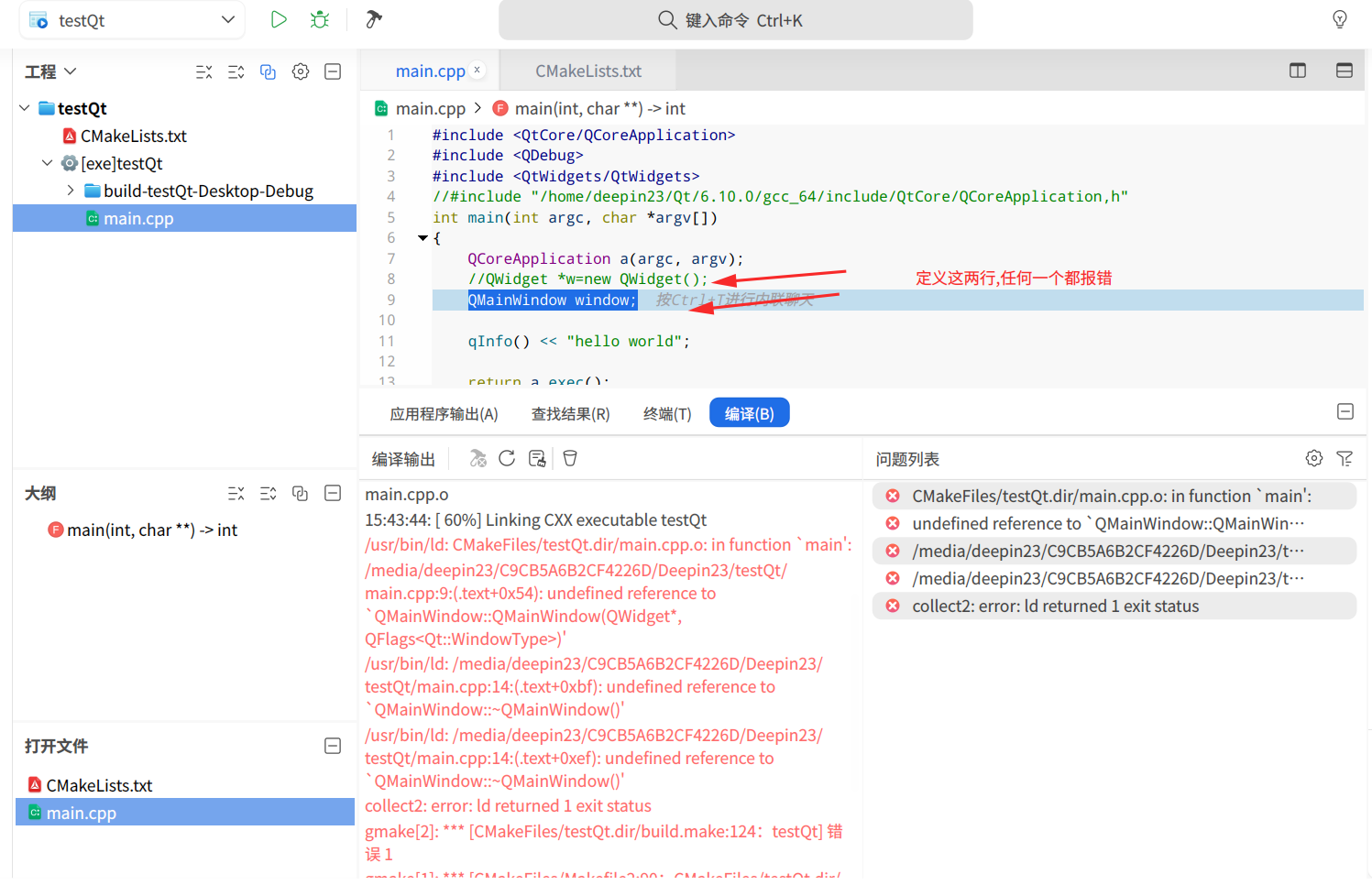The width and height of the screenshot is (1372, 885).
Task: Run the project with the green play icon
Action: click(x=279, y=19)
